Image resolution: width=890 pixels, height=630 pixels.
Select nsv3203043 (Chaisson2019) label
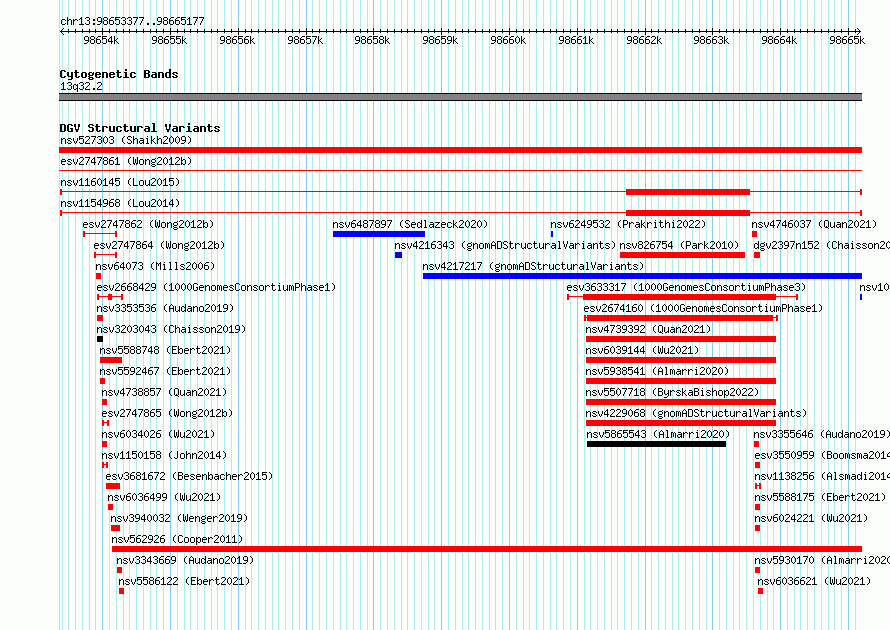pyautogui.click(x=171, y=329)
